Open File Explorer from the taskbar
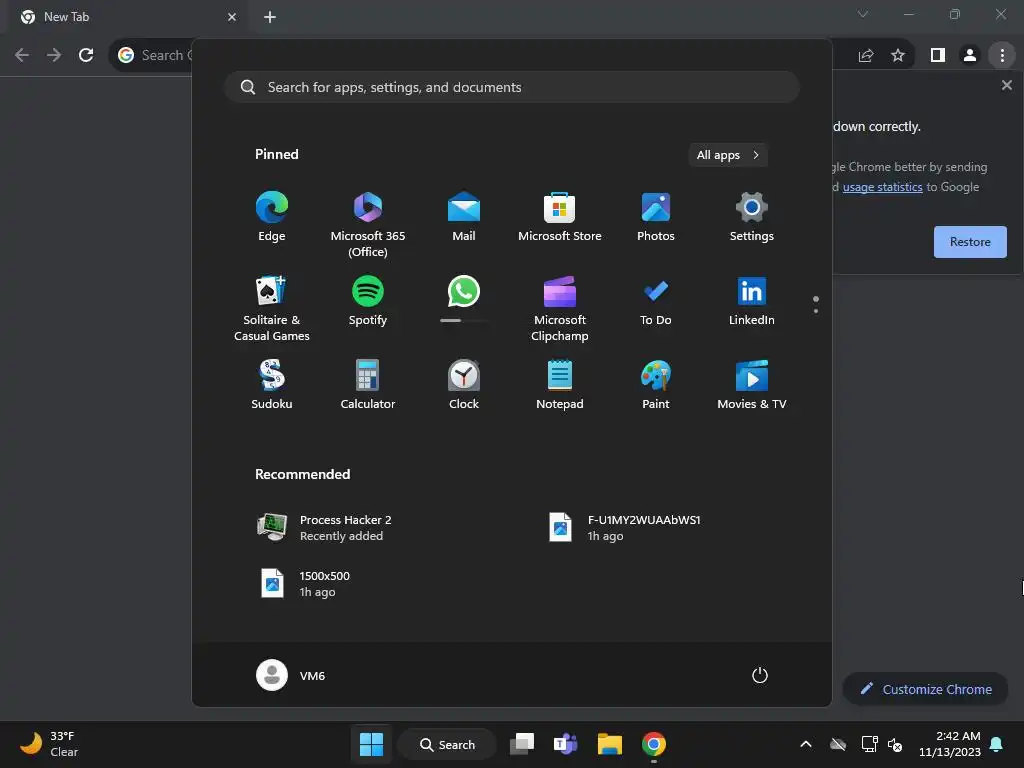This screenshot has width=1024, height=768. coord(609,744)
